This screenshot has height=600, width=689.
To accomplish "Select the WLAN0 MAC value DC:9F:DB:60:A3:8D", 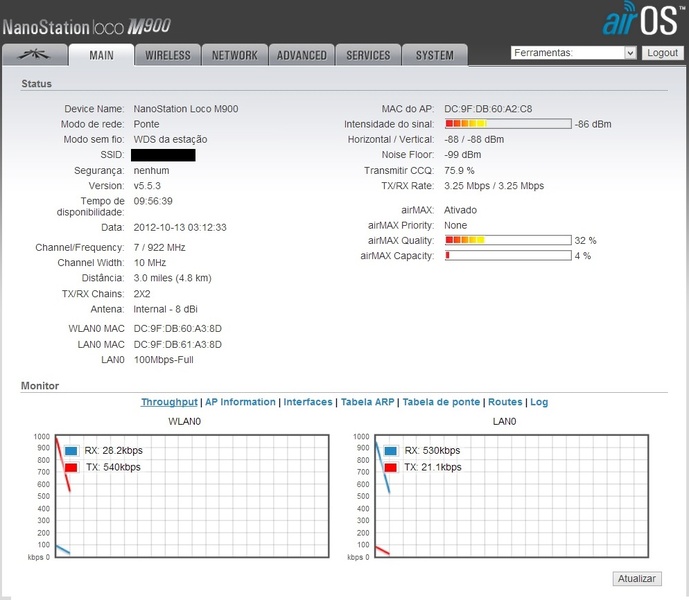I will point(178,328).
